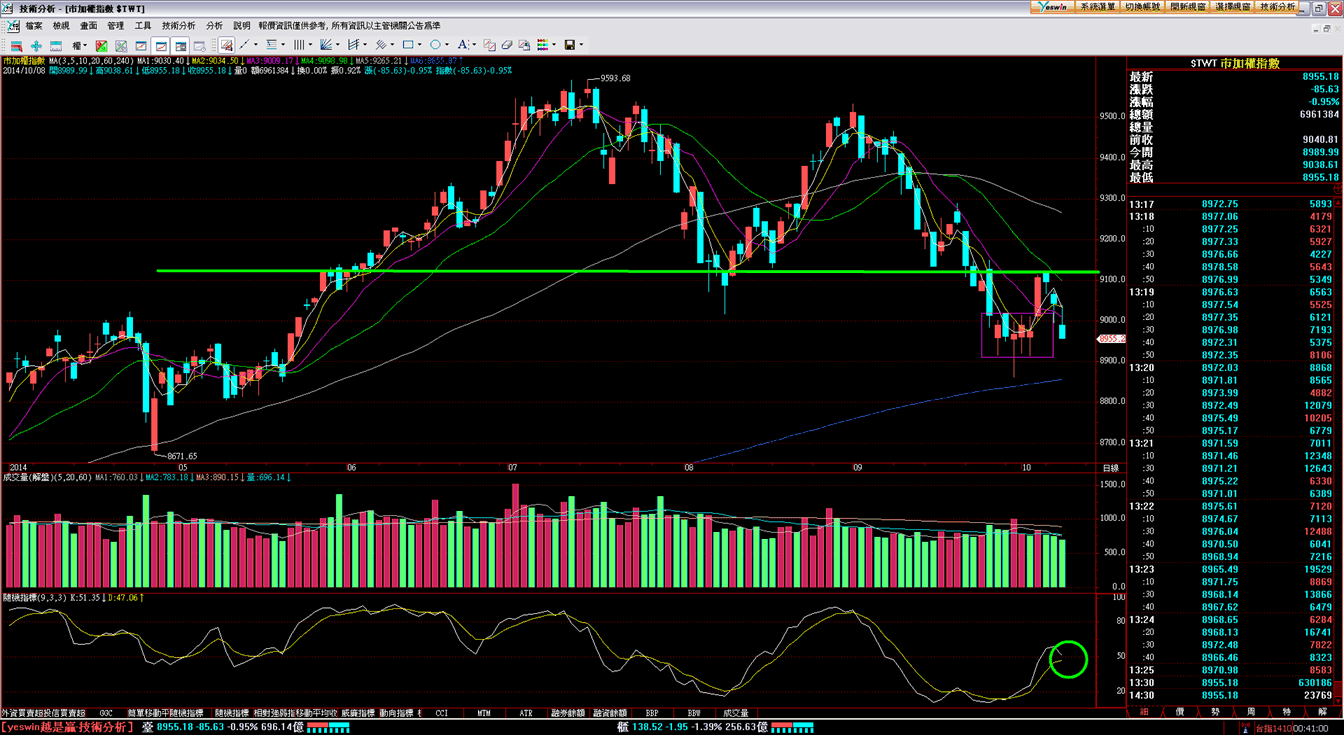Image resolution: width=1344 pixels, height=735 pixels.
Task: Click the orange 技術分析 title button
Action: [1278, 7]
